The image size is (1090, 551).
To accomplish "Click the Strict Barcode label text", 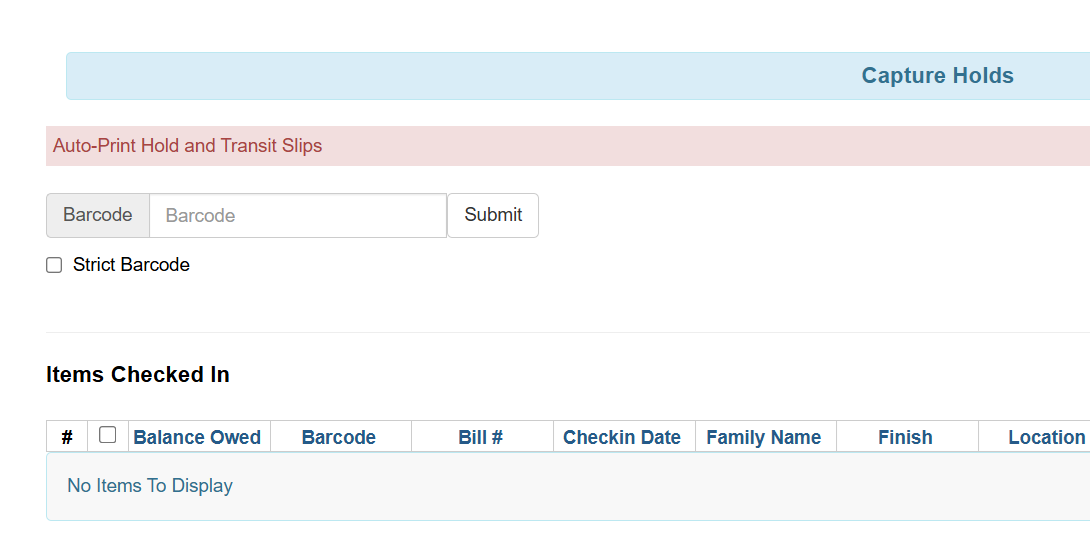I will [131, 265].
